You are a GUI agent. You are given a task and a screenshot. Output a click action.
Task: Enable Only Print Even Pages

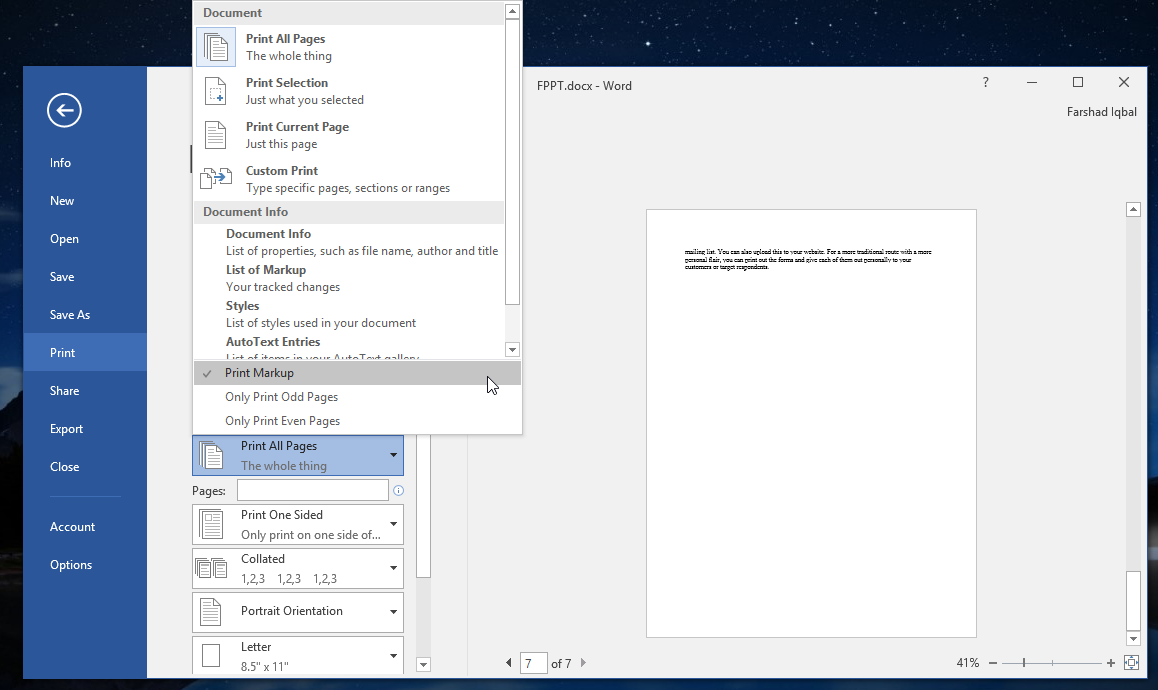point(282,421)
